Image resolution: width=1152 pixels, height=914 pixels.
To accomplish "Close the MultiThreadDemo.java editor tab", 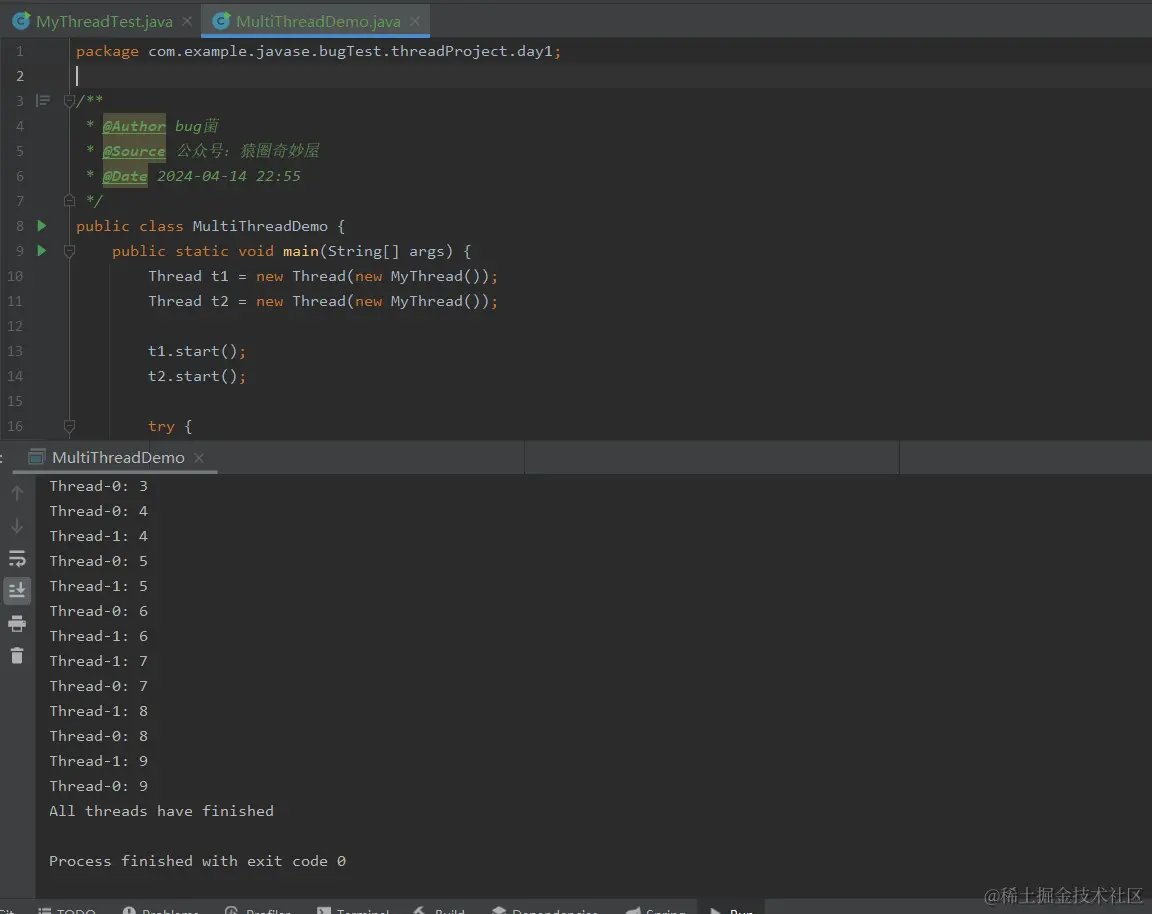I will (415, 21).
